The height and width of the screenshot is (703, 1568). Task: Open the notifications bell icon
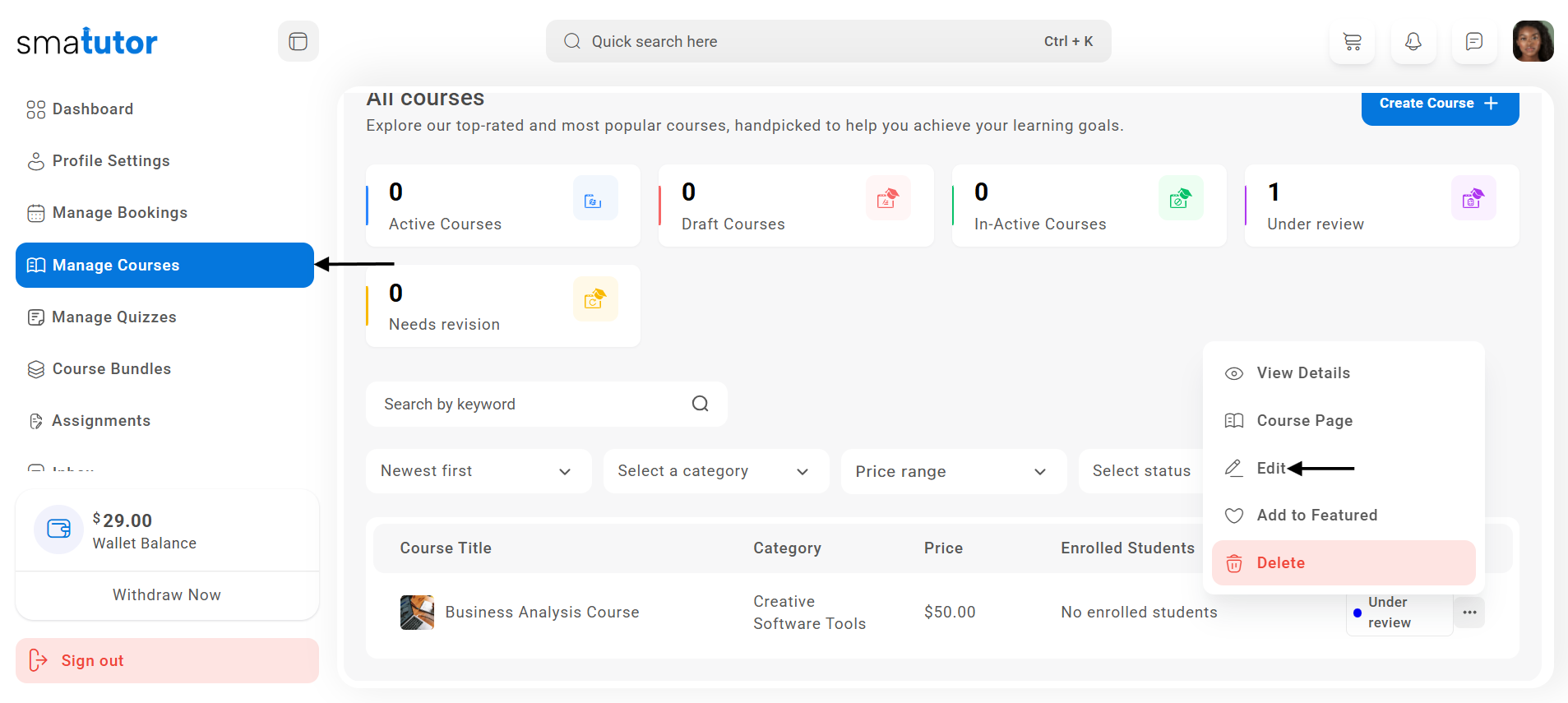point(1413,41)
